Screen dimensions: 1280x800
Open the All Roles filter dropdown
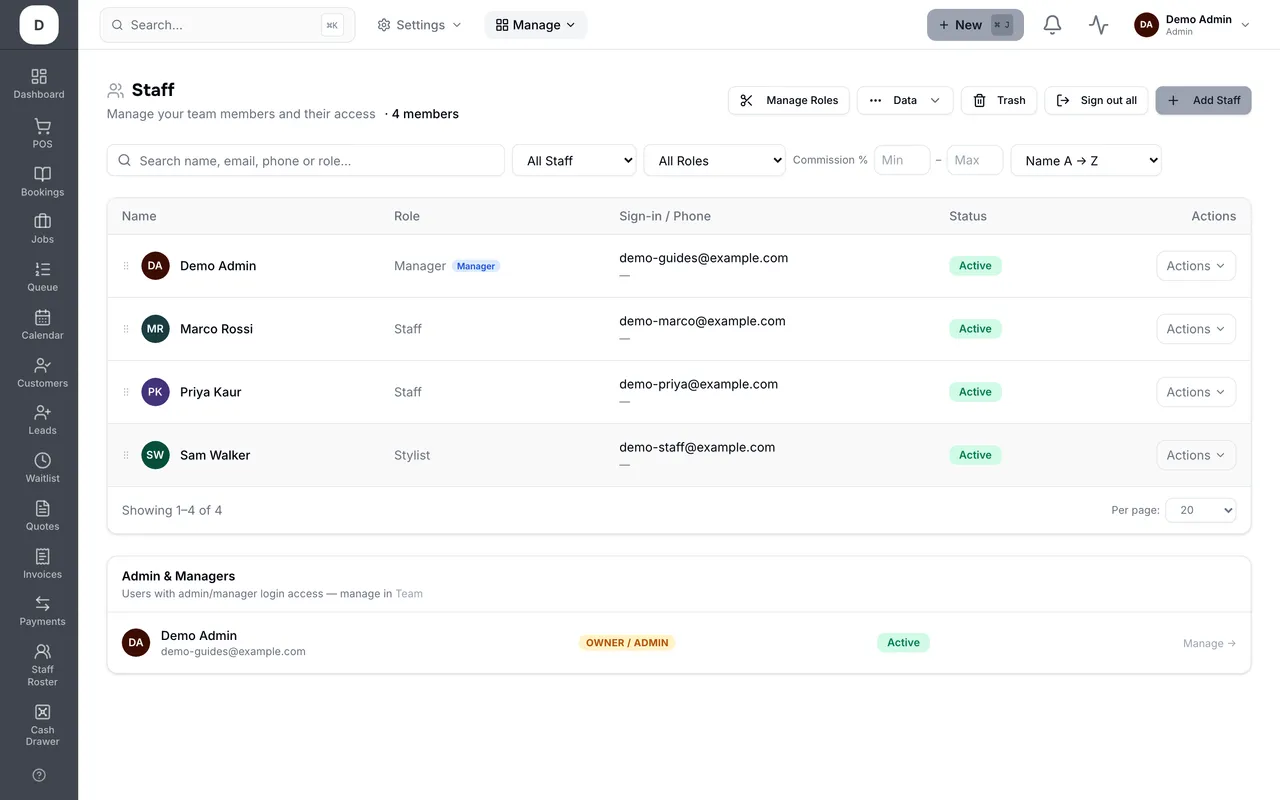(x=715, y=160)
